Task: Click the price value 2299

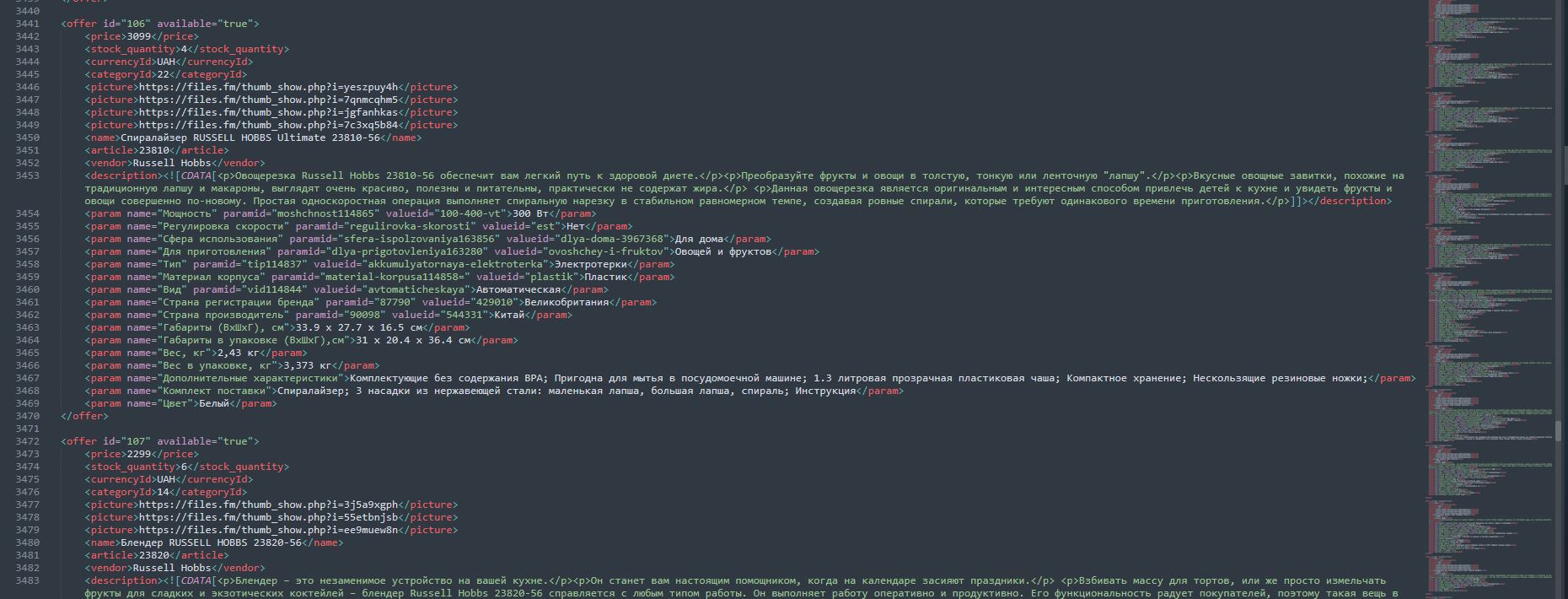Action: pos(138,454)
